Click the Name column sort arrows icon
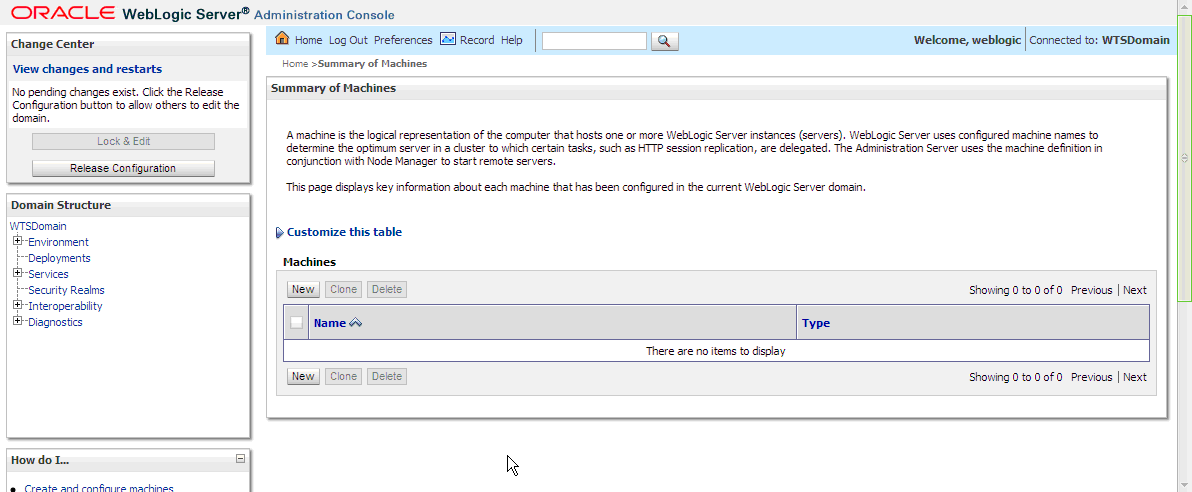This screenshot has height=492, width=1192. click(x=355, y=322)
